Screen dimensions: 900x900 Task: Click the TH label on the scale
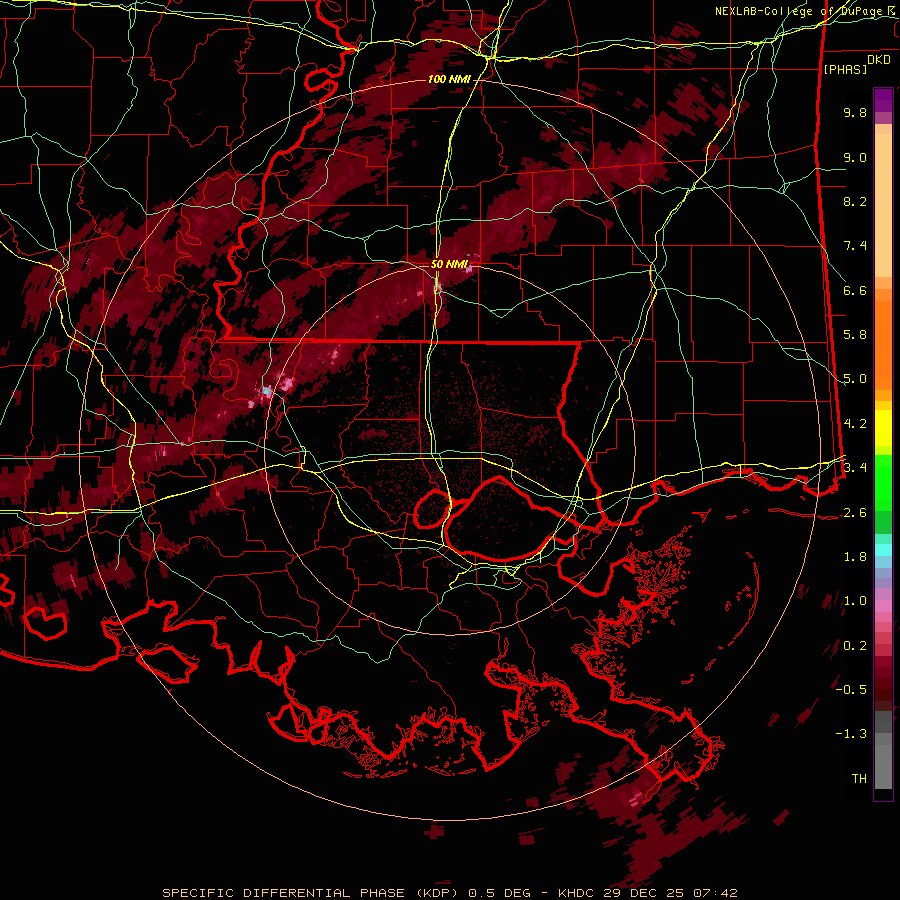pyautogui.click(x=859, y=779)
